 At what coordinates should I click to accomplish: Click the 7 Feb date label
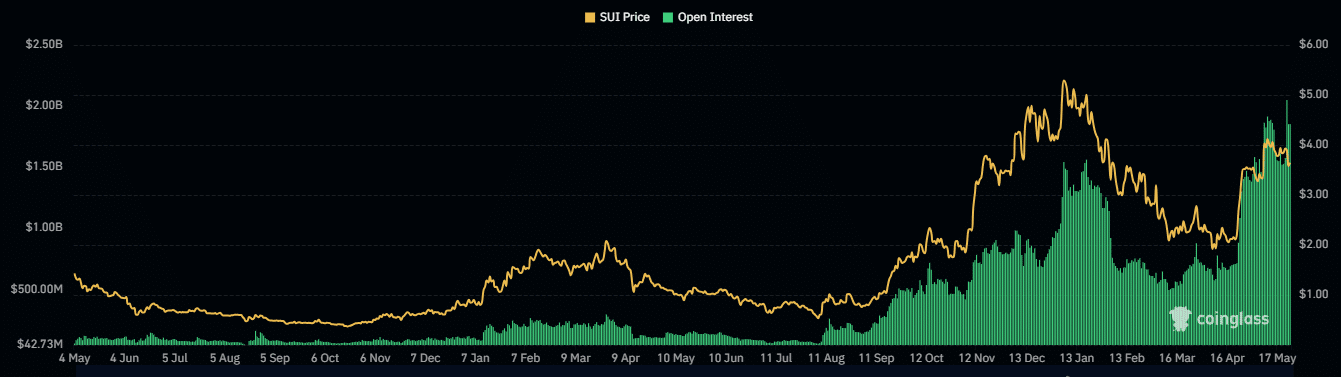coord(525,357)
